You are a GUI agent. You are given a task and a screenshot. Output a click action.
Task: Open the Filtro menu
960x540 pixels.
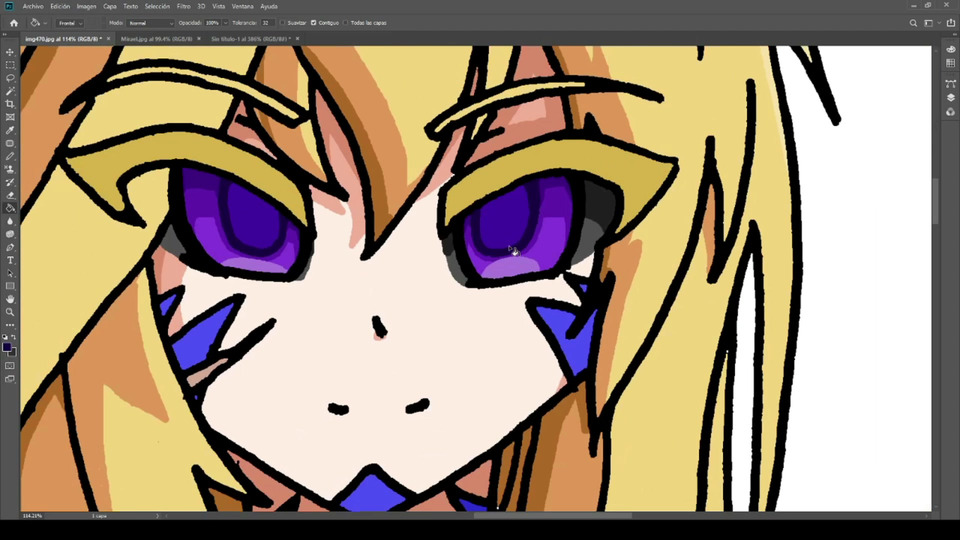pos(184,6)
